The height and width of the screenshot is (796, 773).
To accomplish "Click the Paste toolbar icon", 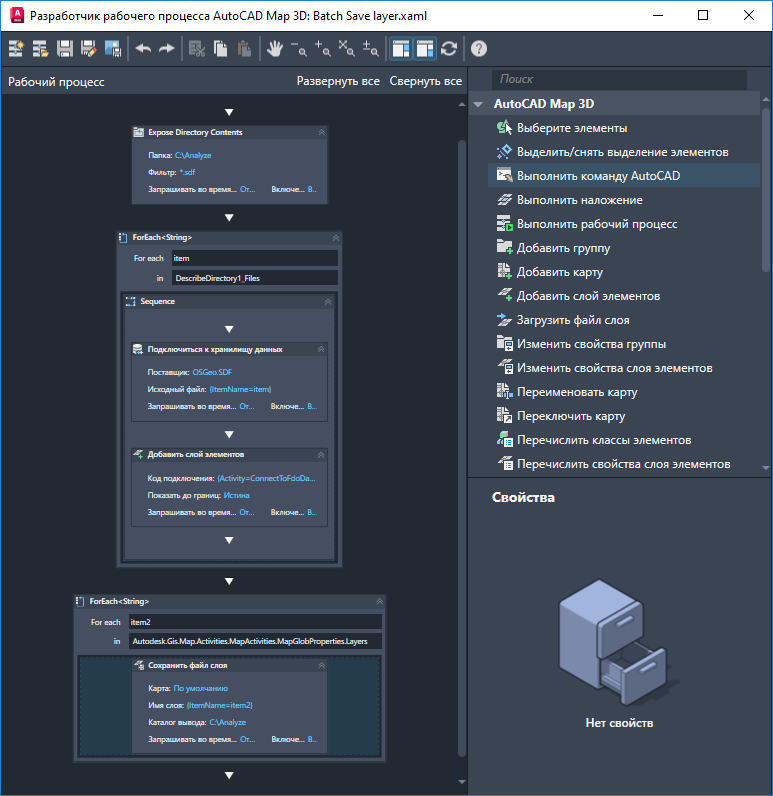I will tap(245, 49).
